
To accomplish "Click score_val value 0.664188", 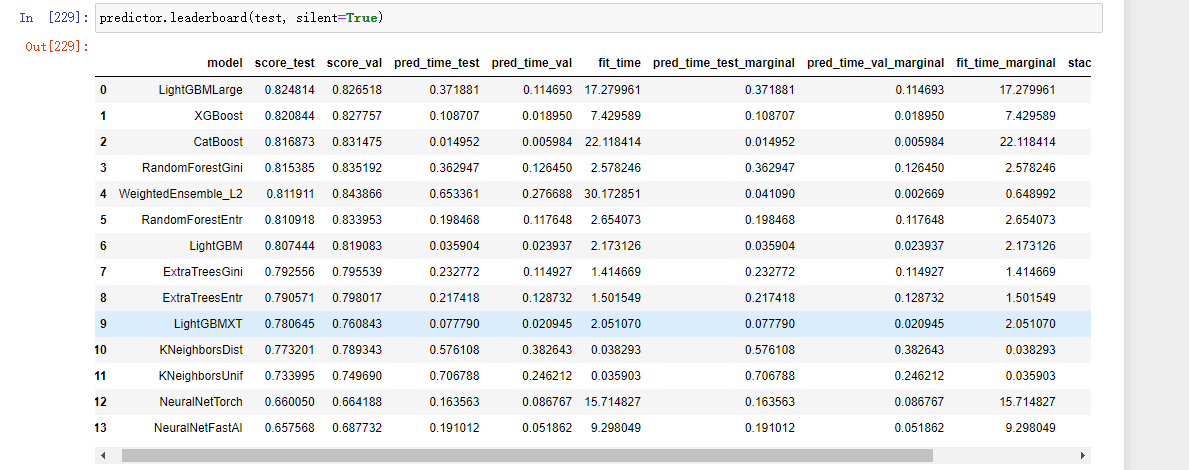I will point(357,402).
